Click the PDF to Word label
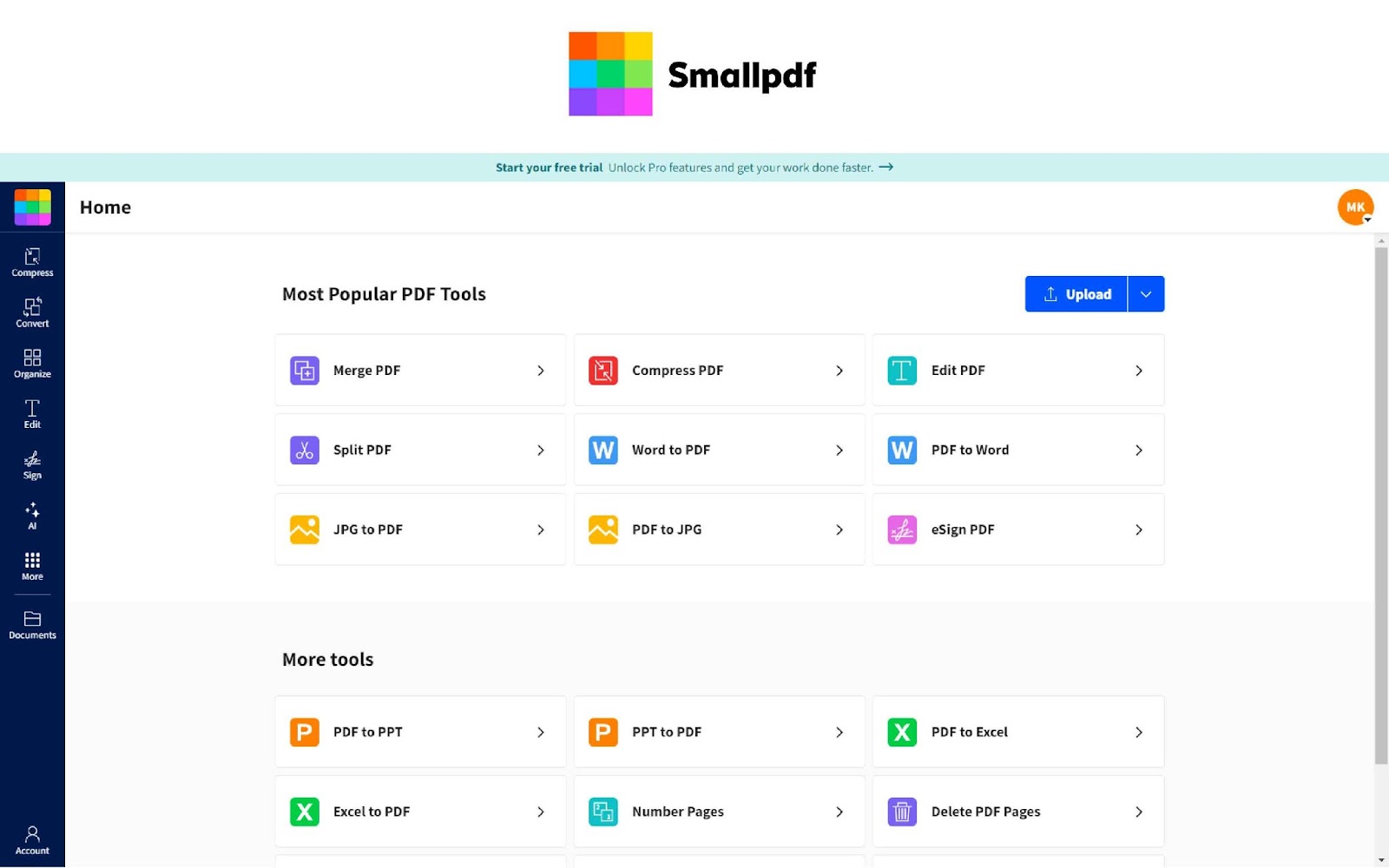Image resolution: width=1389 pixels, height=868 pixels. 970,450
